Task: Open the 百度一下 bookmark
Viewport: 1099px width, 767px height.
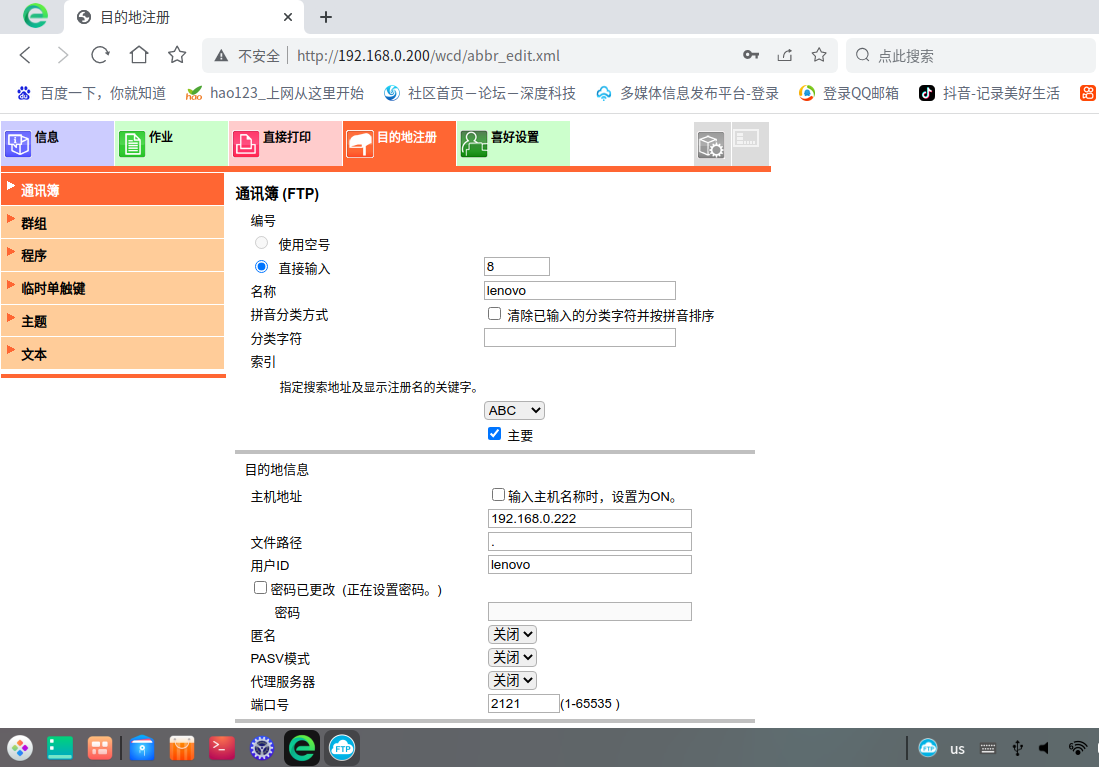Action: coord(92,93)
